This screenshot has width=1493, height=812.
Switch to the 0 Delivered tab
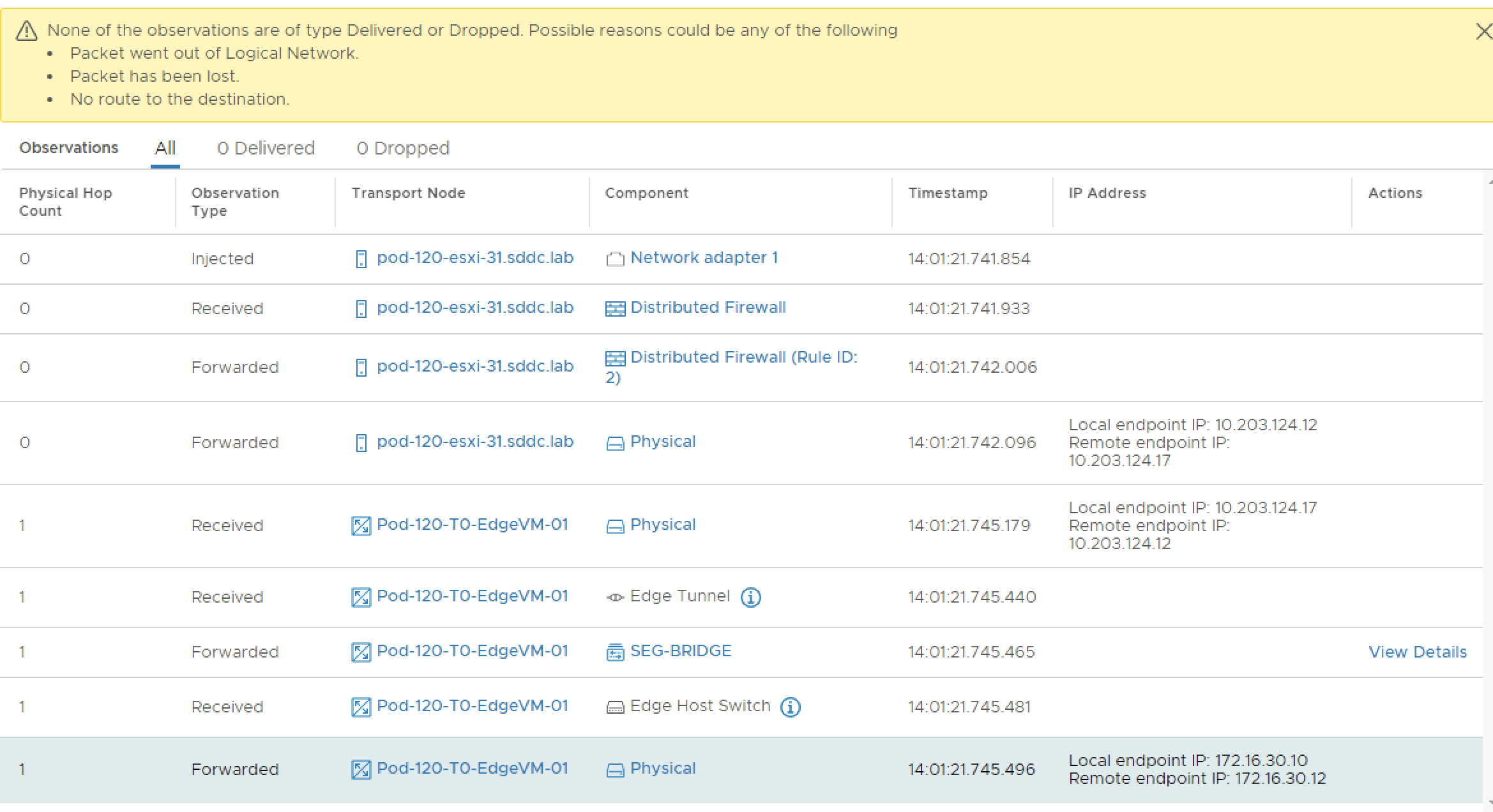(266, 148)
